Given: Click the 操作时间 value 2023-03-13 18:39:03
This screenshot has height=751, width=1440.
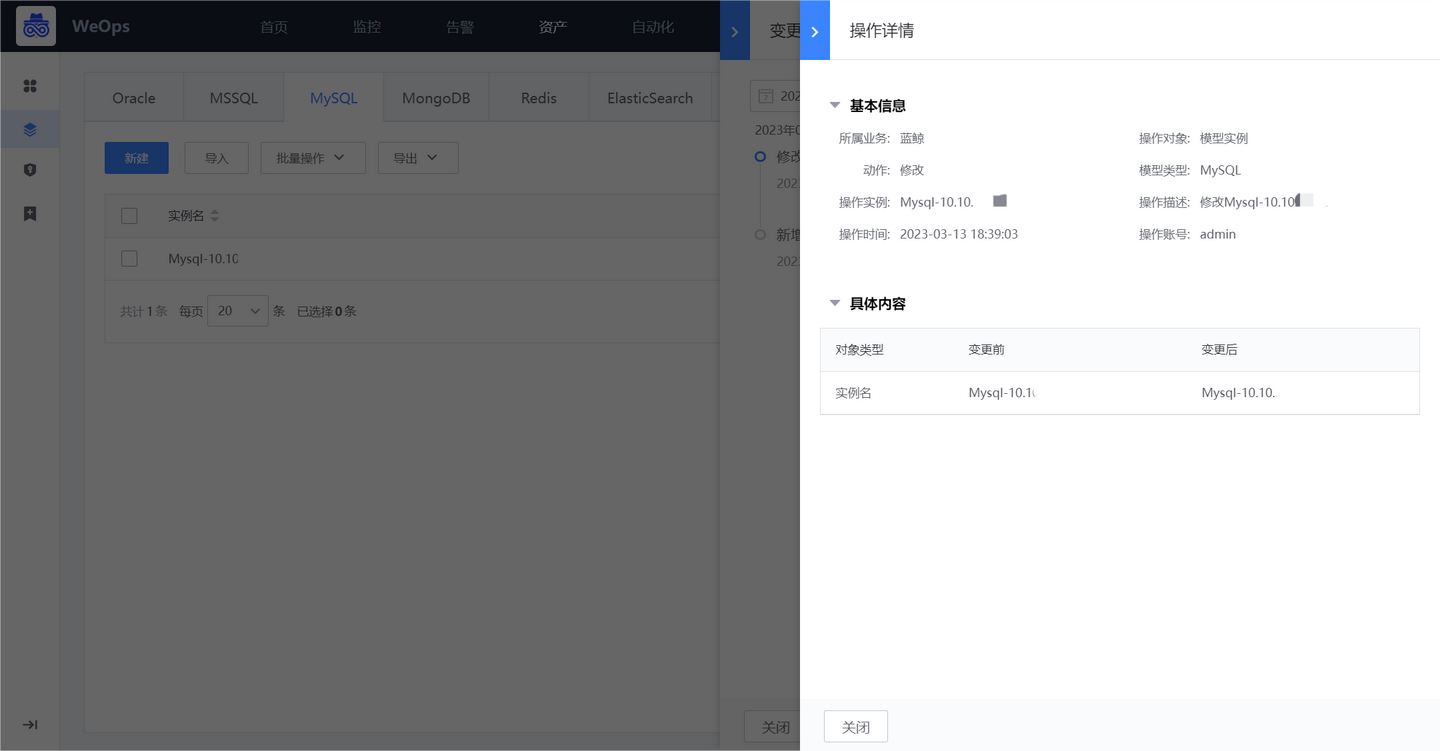Looking at the screenshot, I should pyautogui.click(x=959, y=234).
